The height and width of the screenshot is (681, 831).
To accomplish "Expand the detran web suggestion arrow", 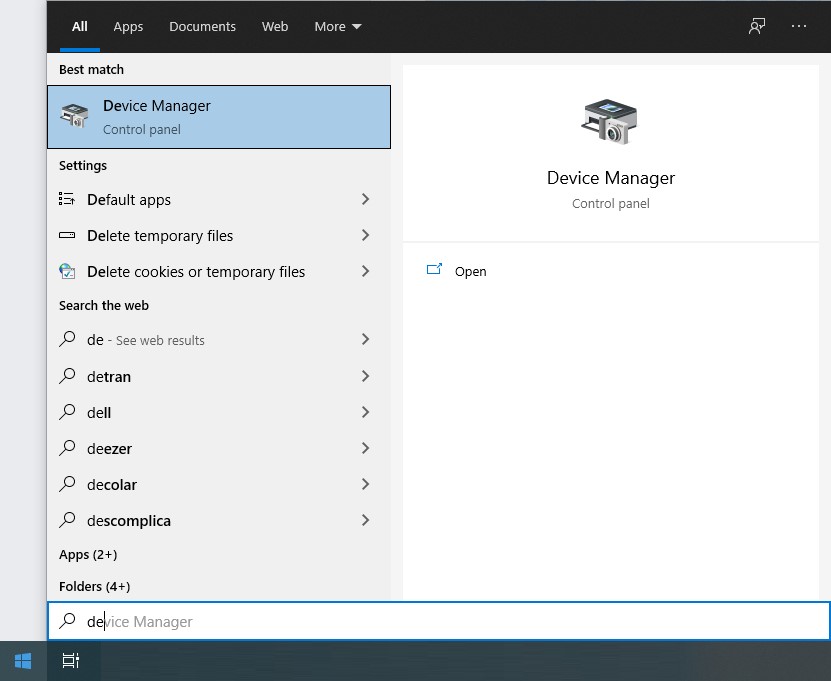I will (x=365, y=376).
